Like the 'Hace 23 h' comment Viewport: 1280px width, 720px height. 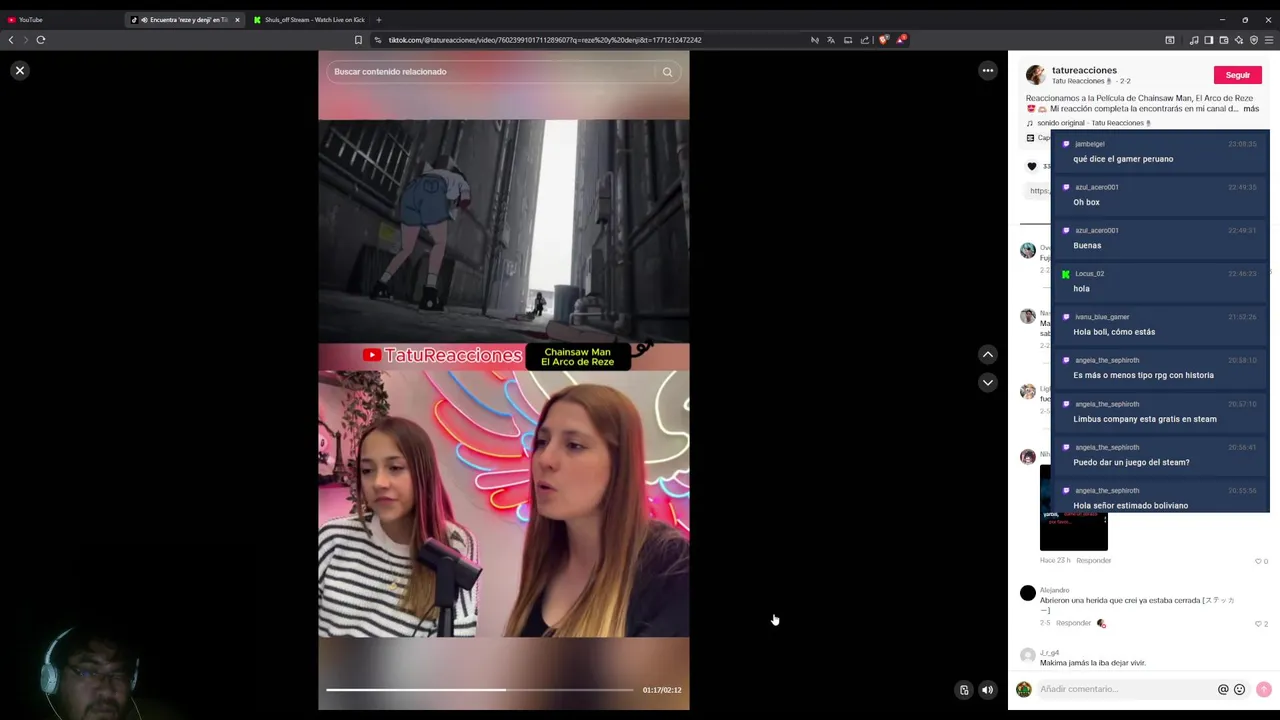pos(1258,561)
